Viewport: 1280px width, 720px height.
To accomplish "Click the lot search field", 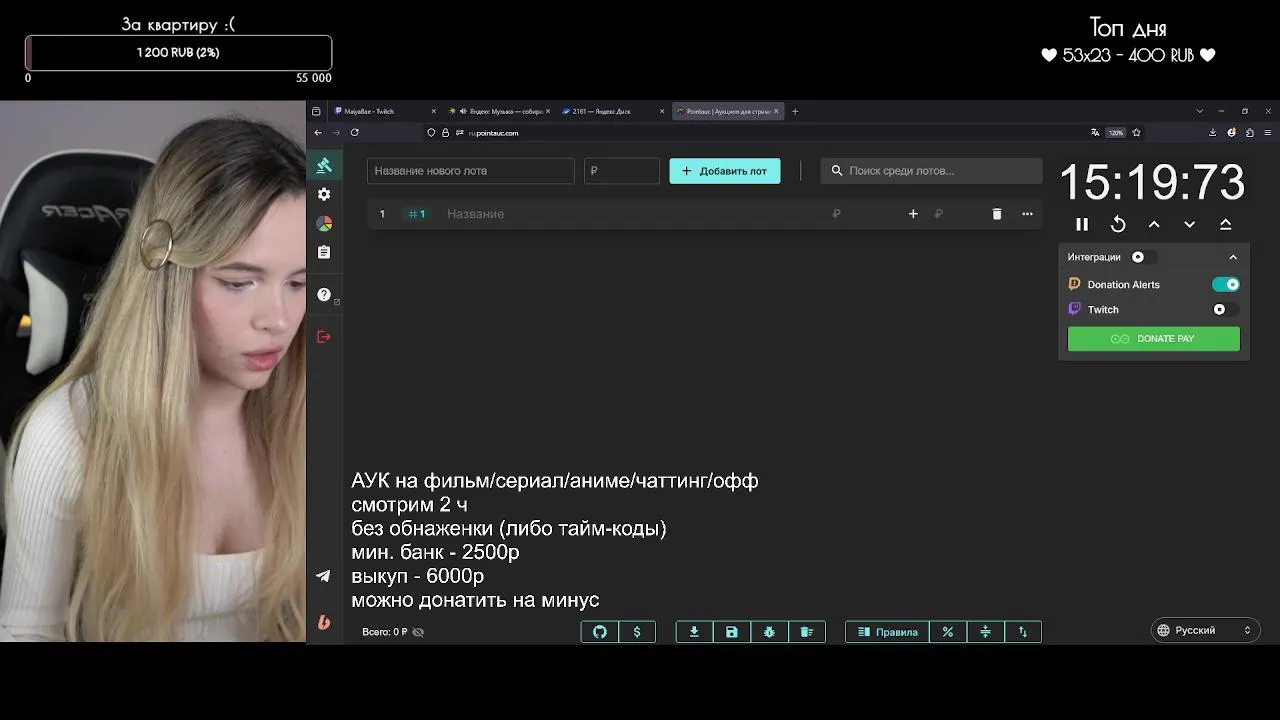I will click(931, 171).
